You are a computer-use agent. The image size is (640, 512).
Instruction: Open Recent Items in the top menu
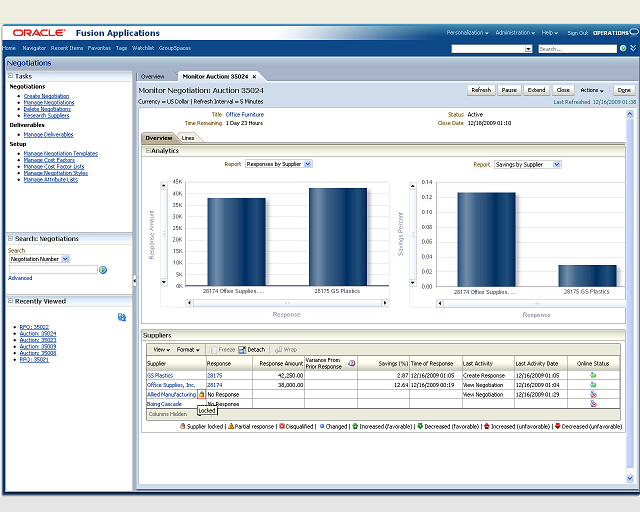click(x=67, y=48)
